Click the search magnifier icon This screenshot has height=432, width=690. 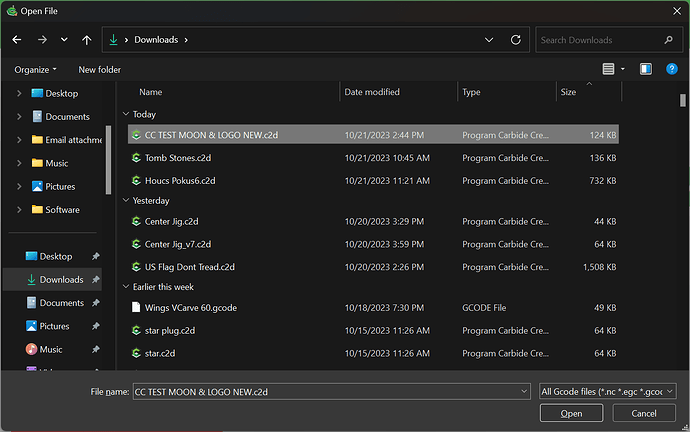(665, 40)
